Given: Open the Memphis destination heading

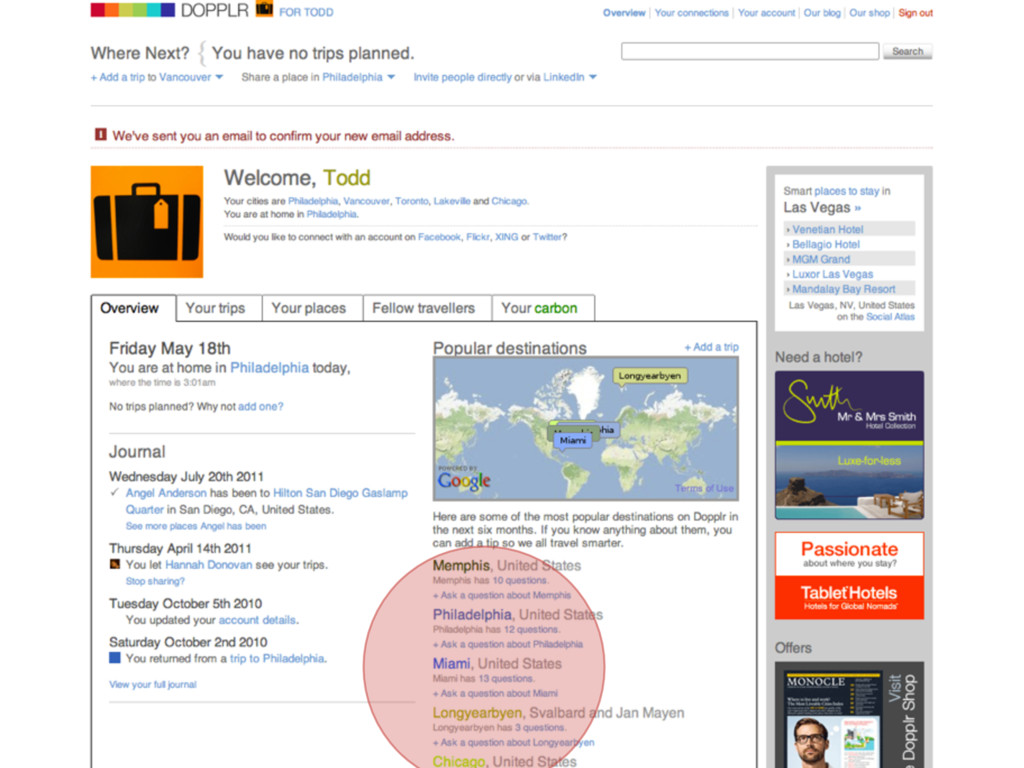Looking at the screenshot, I should (x=461, y=566).
